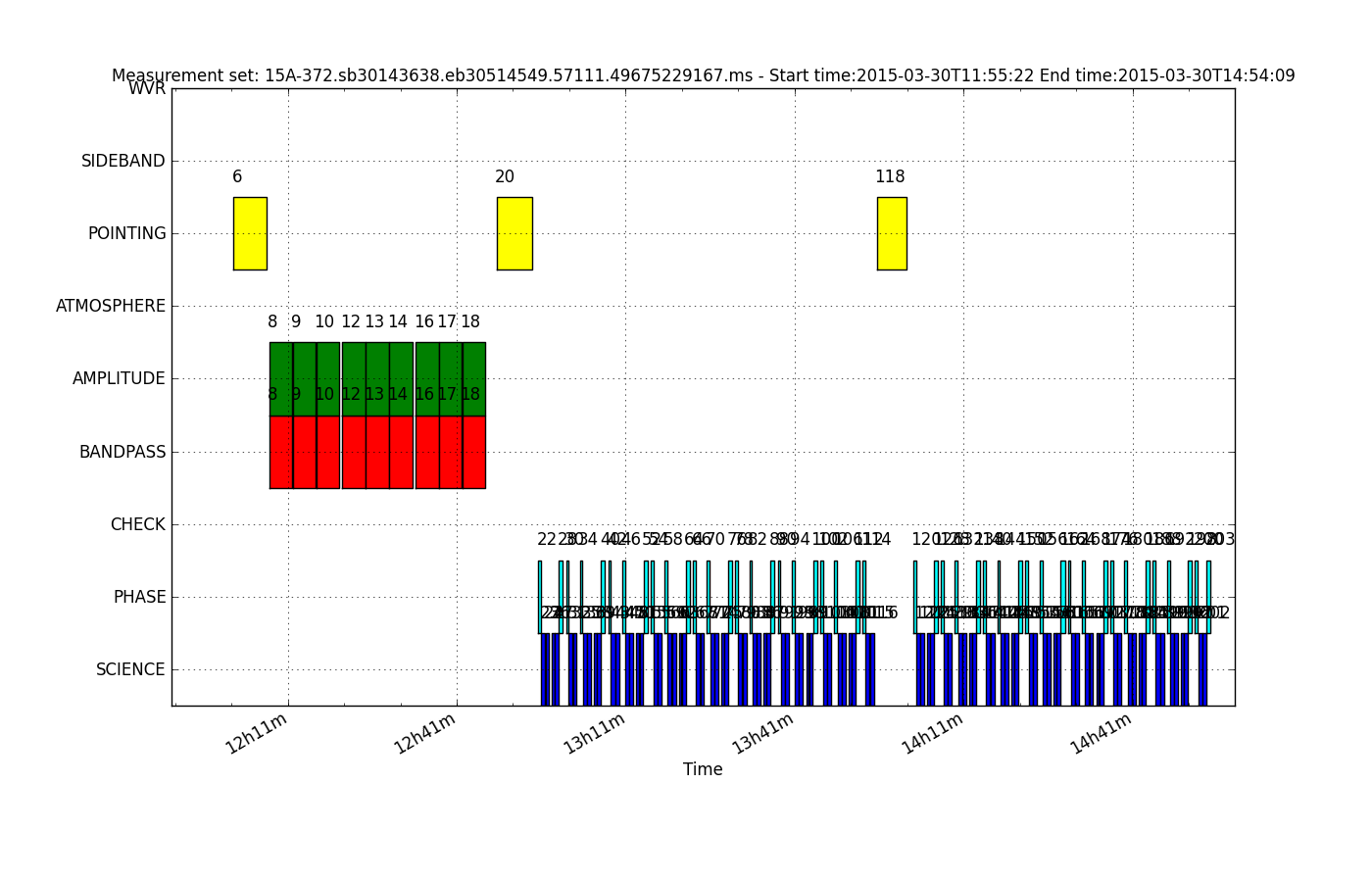Click the SCIENCE y-axis label
The image size is (1372, 882).
click(130, 669)
